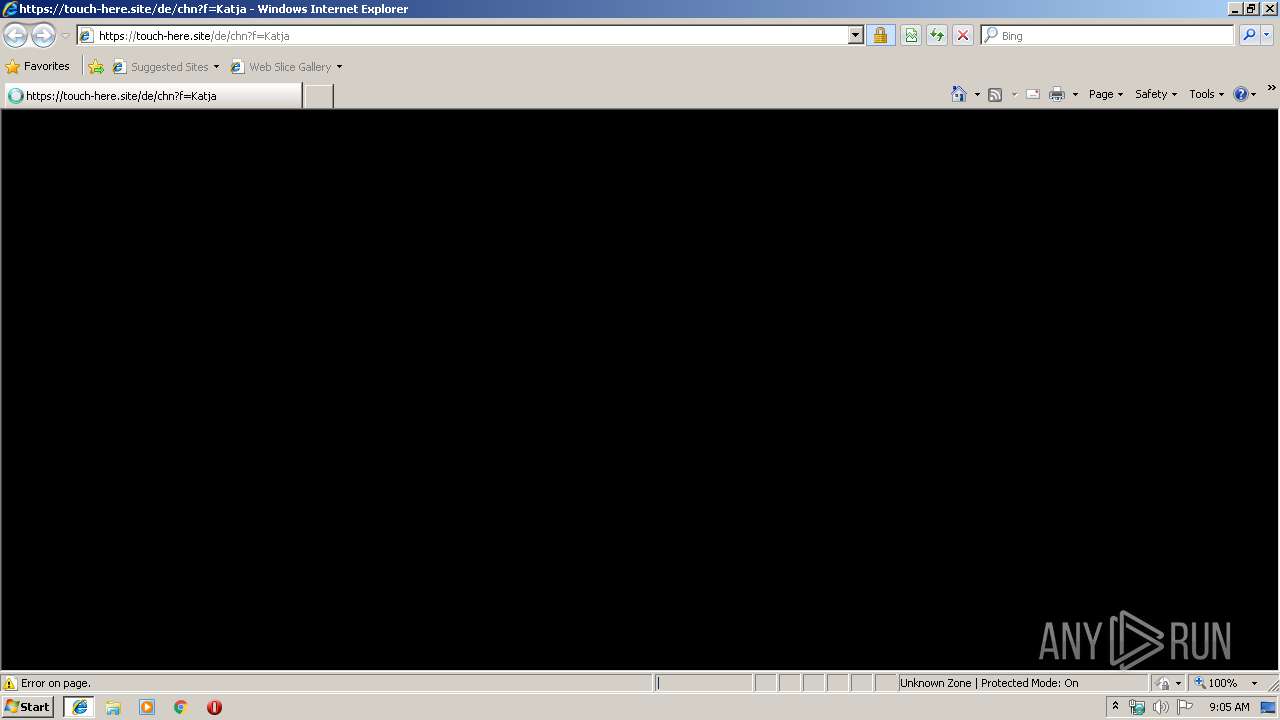
Task: Open a new blank tab
Action: 318,96
